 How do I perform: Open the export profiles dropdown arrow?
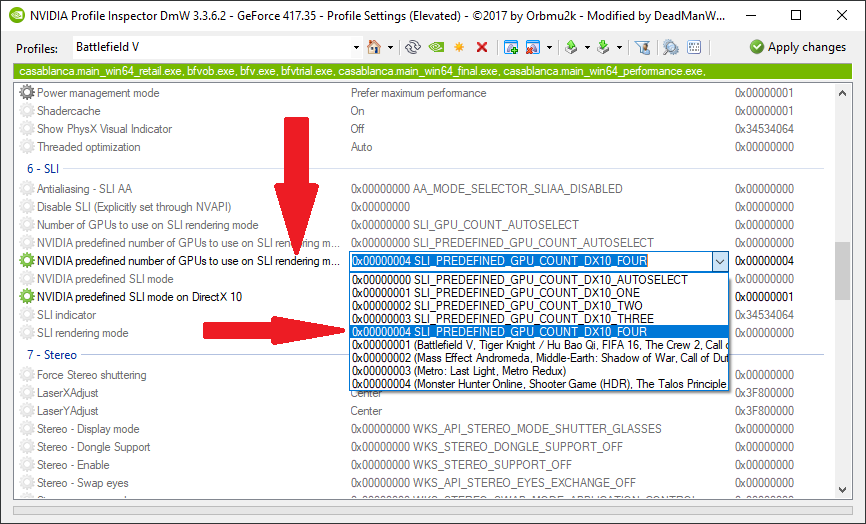[587, 47]
